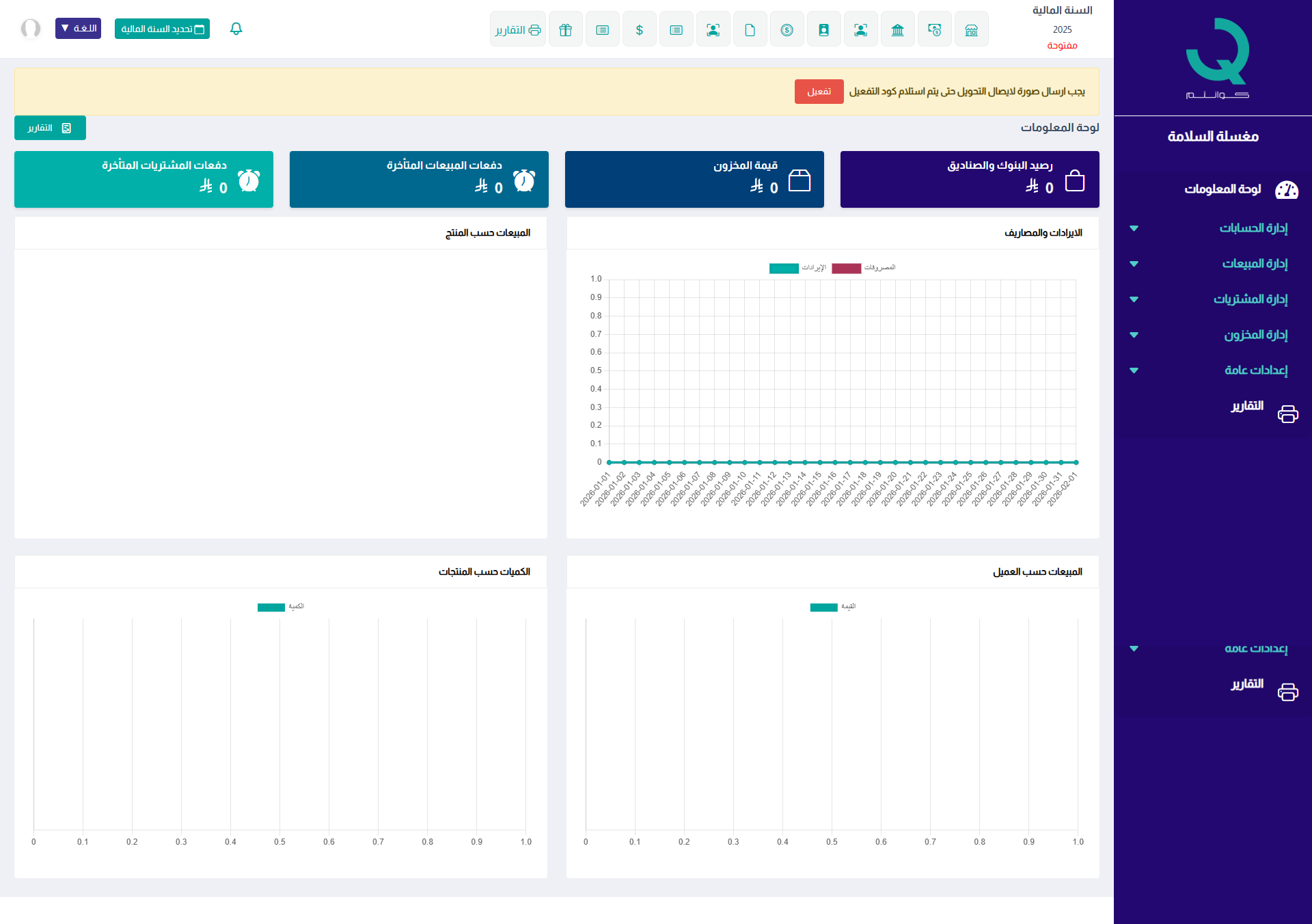1312x924 pixels.
Task: Open notifications bell icon
Action: tap(236, 29)
